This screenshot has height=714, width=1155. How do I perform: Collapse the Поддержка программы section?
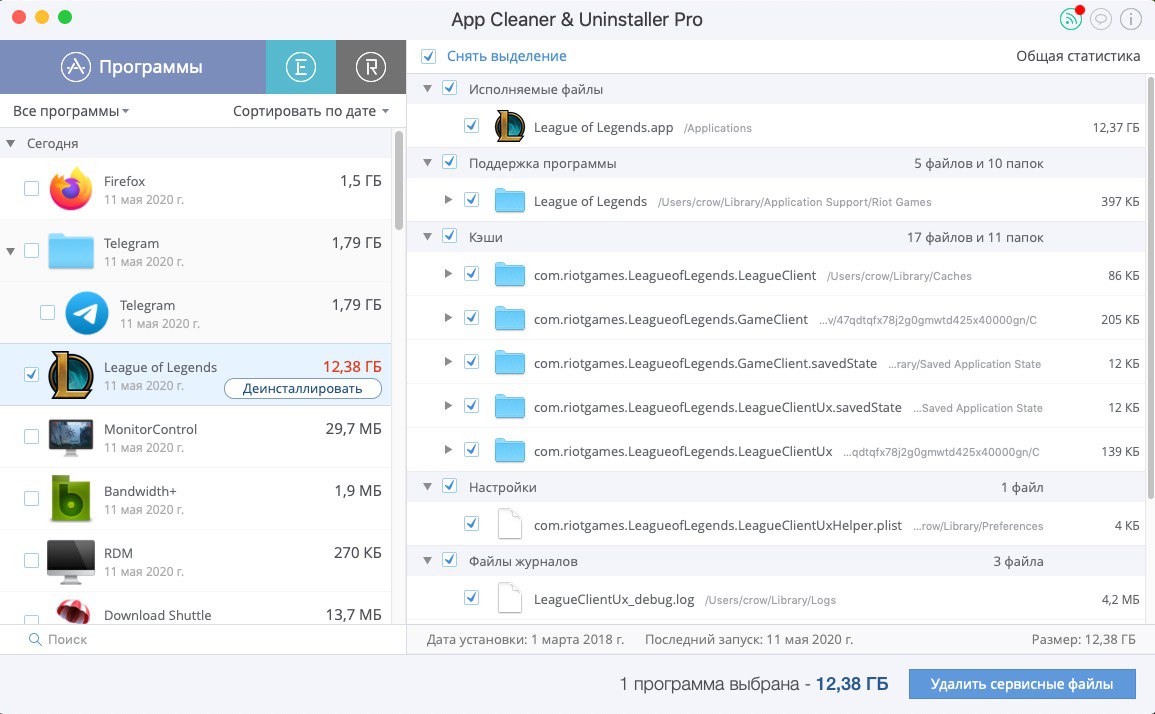427,163
